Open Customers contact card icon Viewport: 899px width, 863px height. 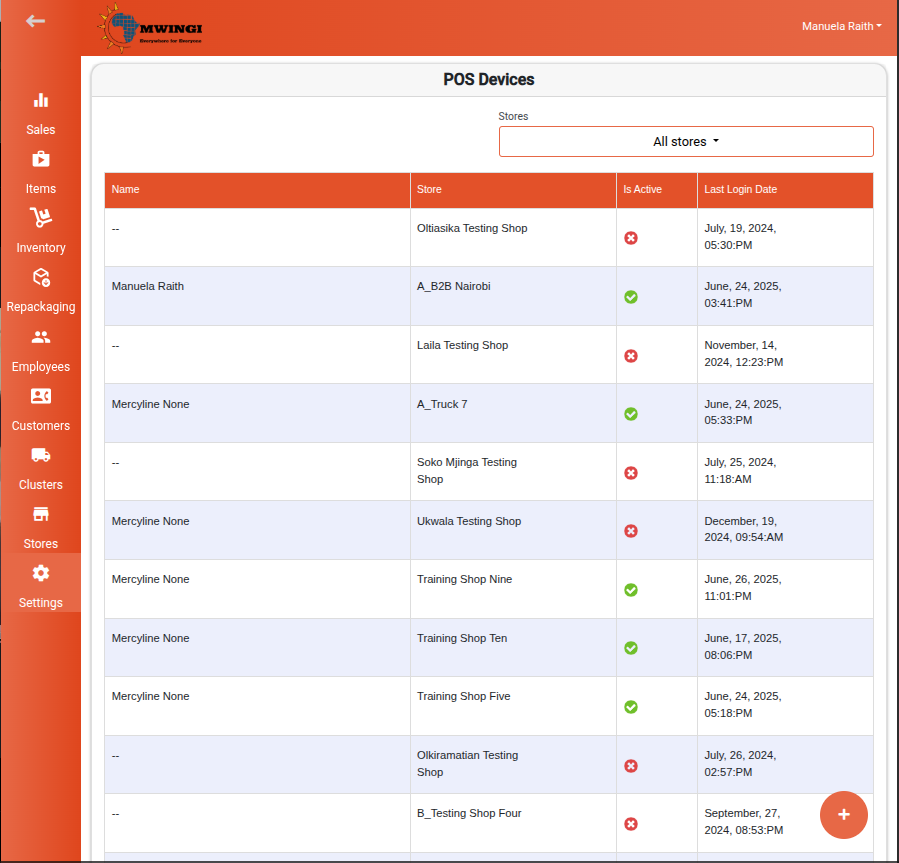pyautogui.click(x=41, y=396)
